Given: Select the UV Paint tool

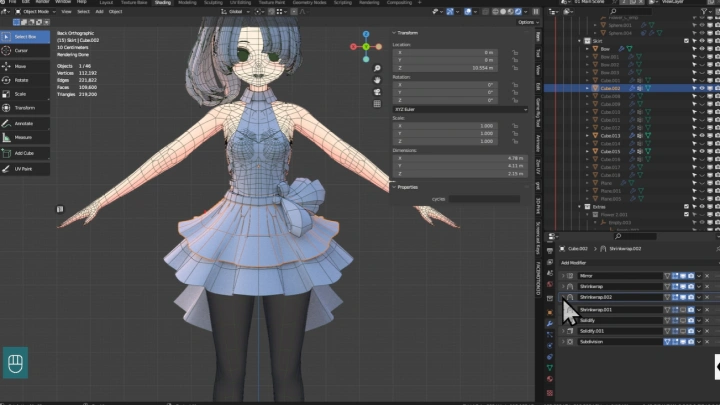Looking at the screenshot, I should pyautogui.click(x=22, y=169).
